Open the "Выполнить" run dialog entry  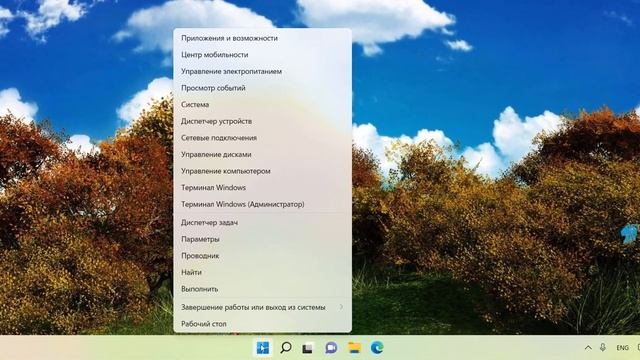262,289
